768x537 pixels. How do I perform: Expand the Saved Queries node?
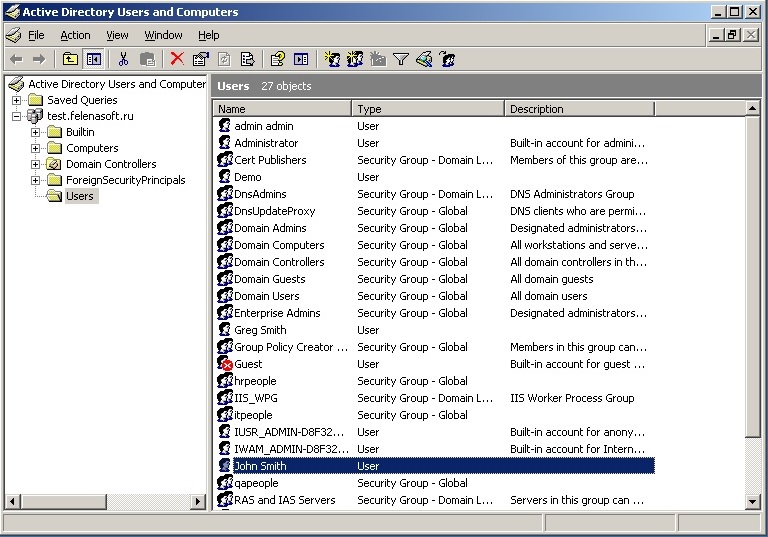tap(16, 100)
